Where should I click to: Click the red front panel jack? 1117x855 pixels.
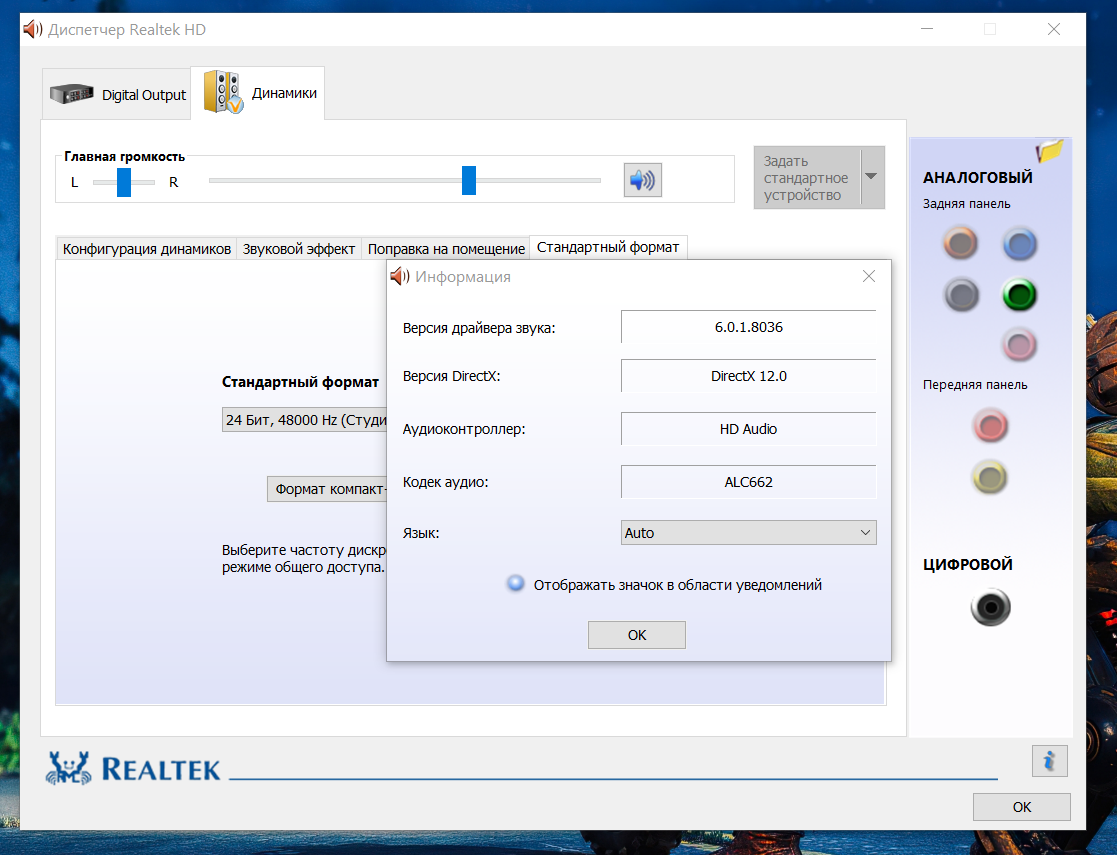[990, 426]
